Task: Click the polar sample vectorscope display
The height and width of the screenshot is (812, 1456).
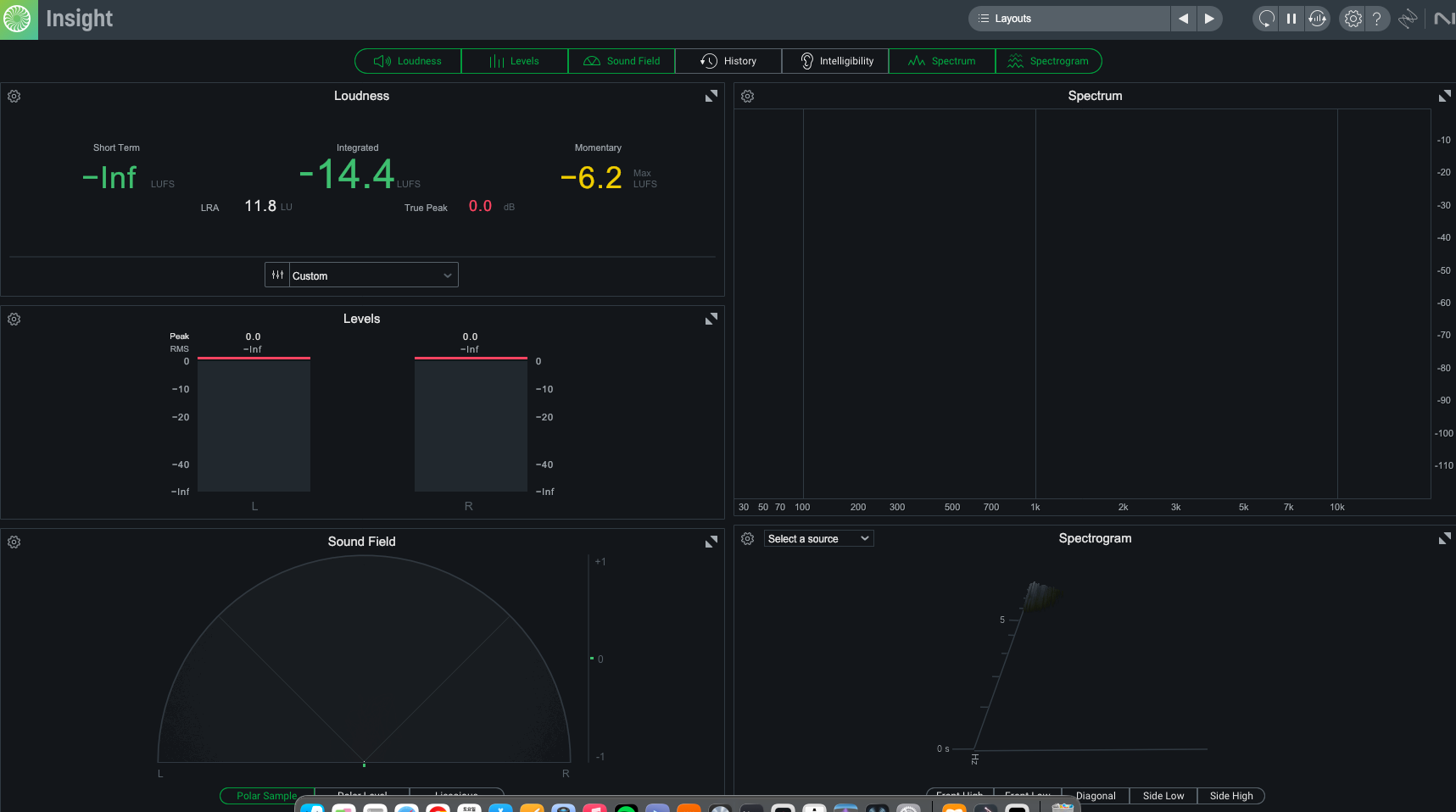Action: (365, 659)
